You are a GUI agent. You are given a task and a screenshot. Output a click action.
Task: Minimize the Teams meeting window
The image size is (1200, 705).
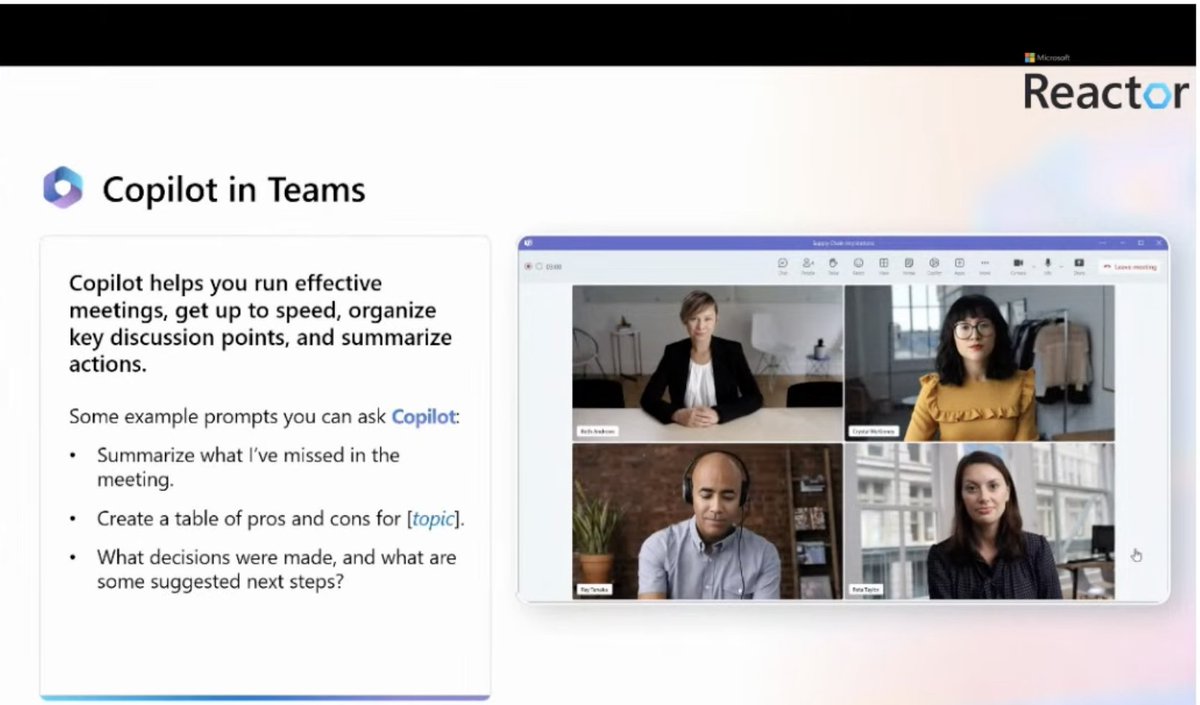[1122, 242]
